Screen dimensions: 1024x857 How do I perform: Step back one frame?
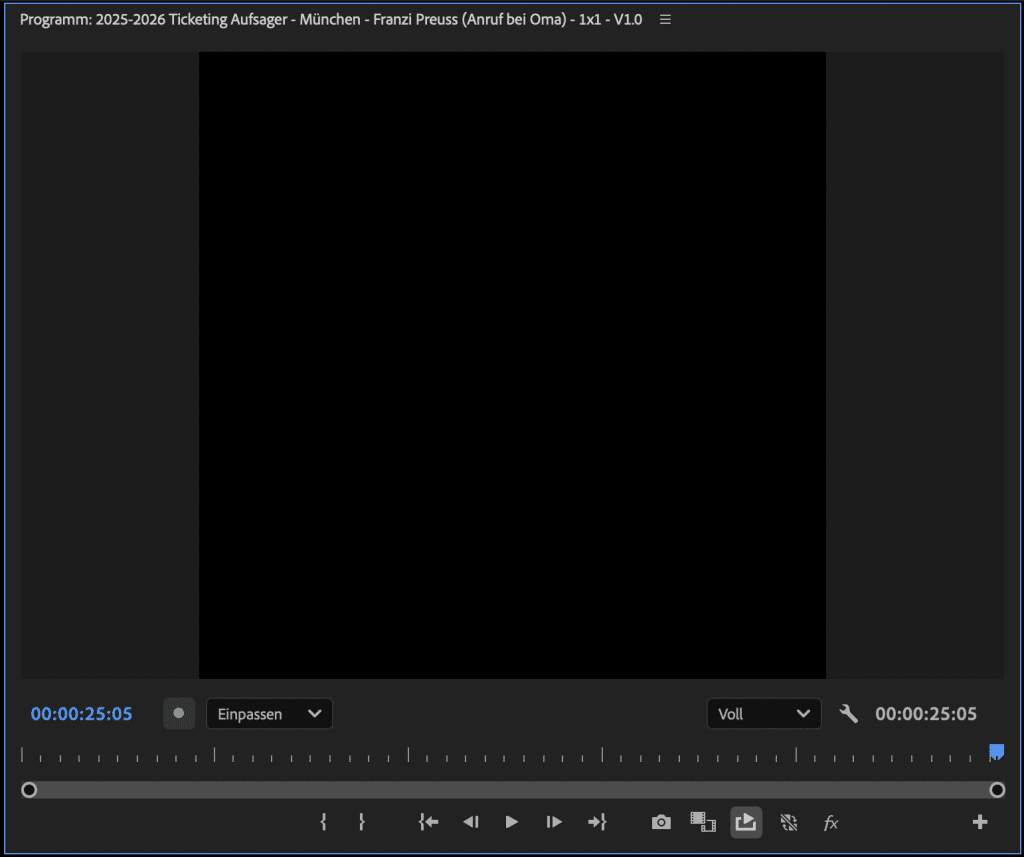pyautogui.click(x=470, y=822)
